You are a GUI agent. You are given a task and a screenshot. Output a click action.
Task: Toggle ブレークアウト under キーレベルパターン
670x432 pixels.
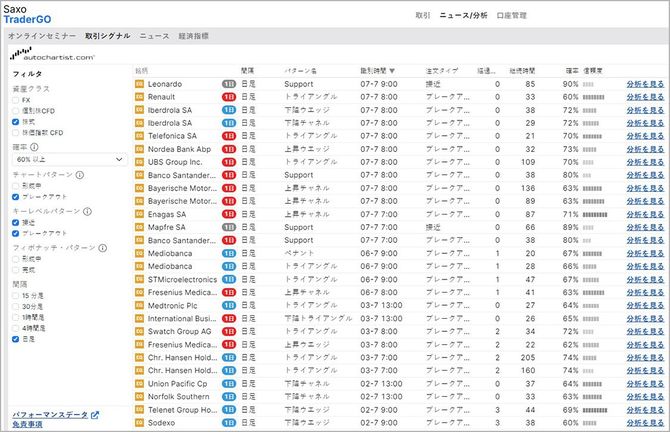16,233
